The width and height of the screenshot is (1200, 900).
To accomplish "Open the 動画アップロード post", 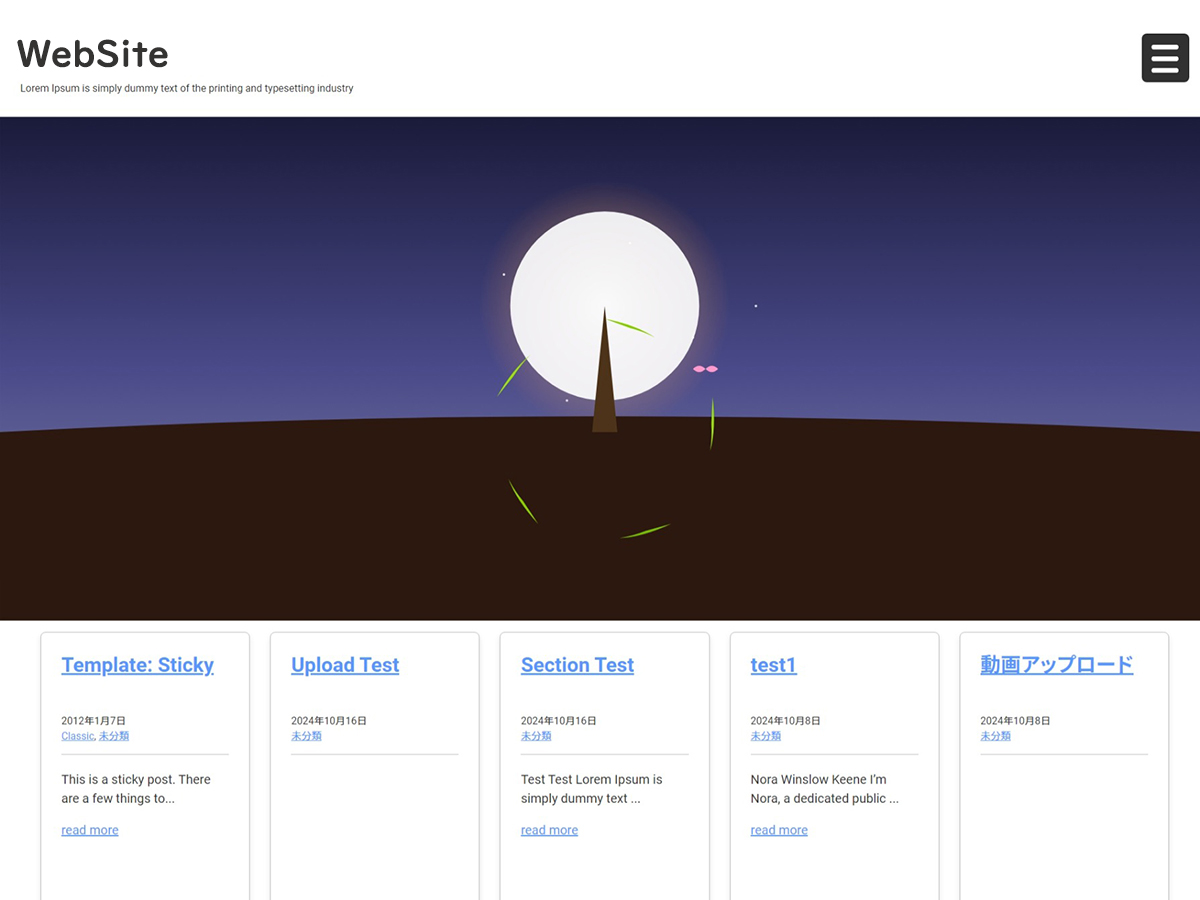I will pos(1056,665).
